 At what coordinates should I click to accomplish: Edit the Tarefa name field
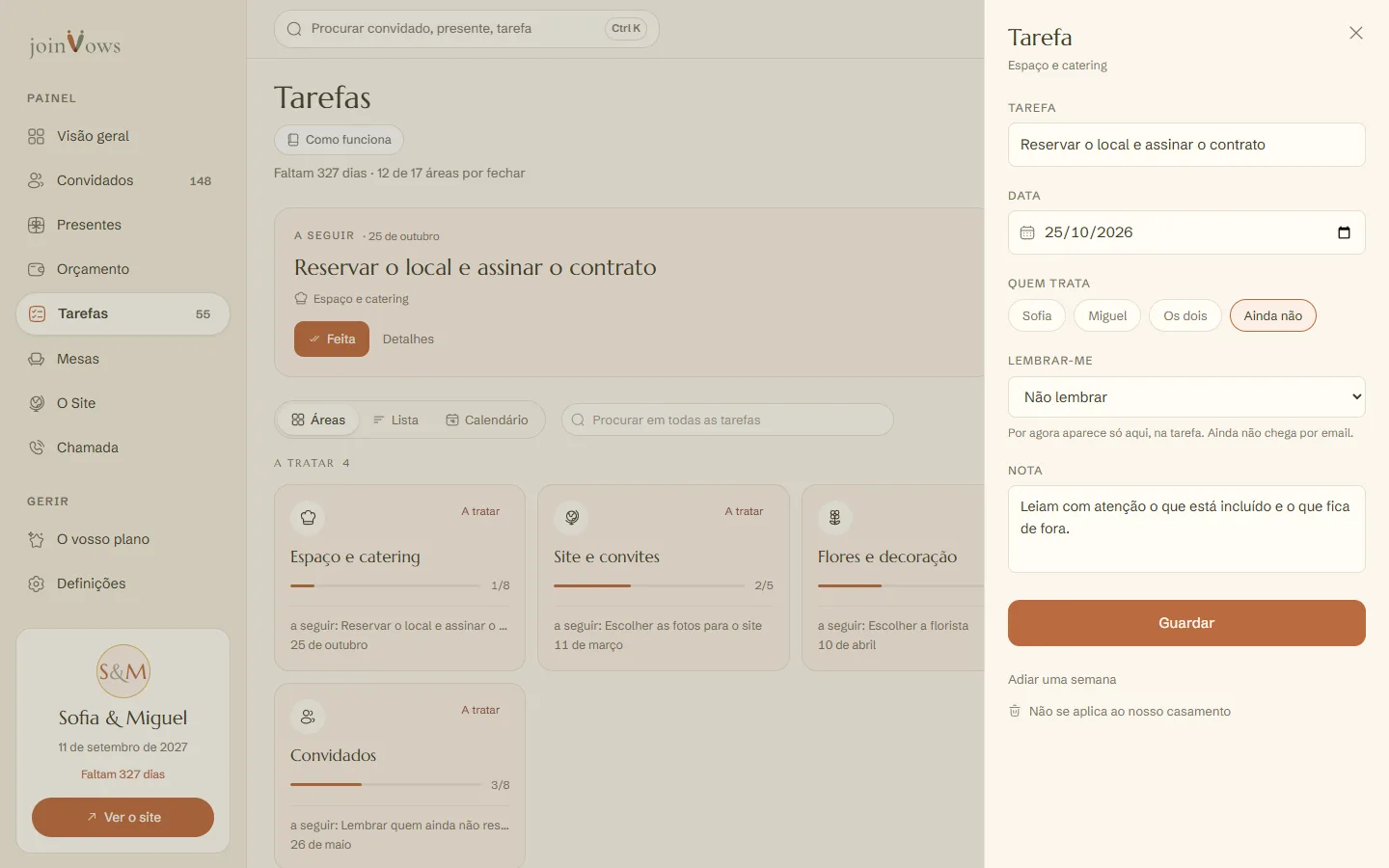[1186, 145]
